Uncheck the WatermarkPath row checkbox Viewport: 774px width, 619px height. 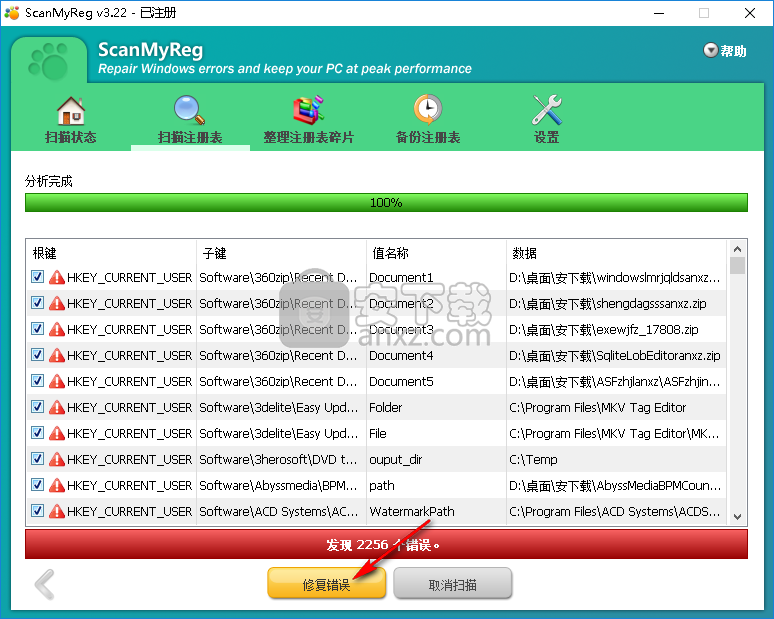click(x=38, y=511)
